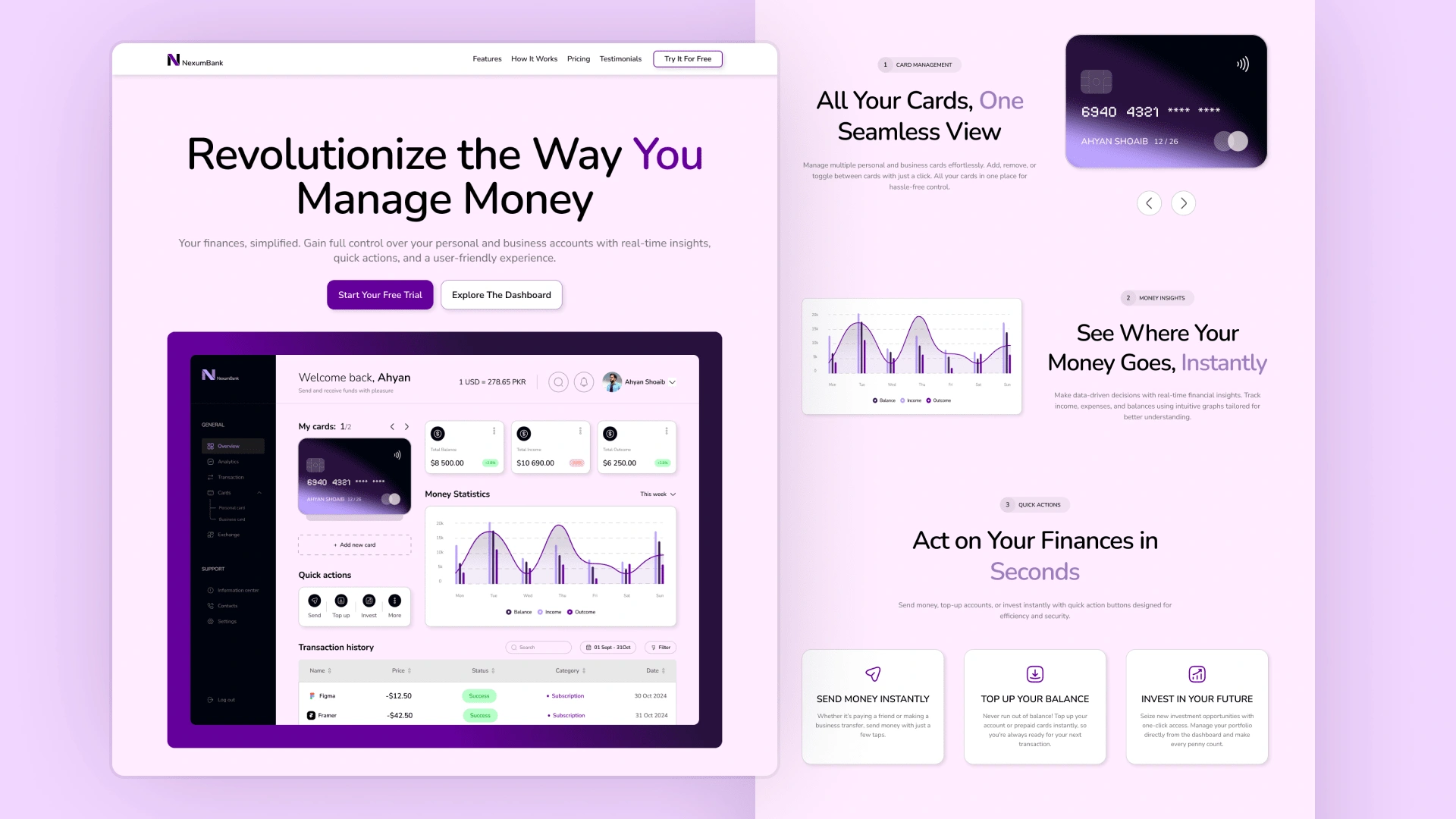Click Explore The Dashboard button
This screenshot has width=1456, height=819.
point(501,295)
